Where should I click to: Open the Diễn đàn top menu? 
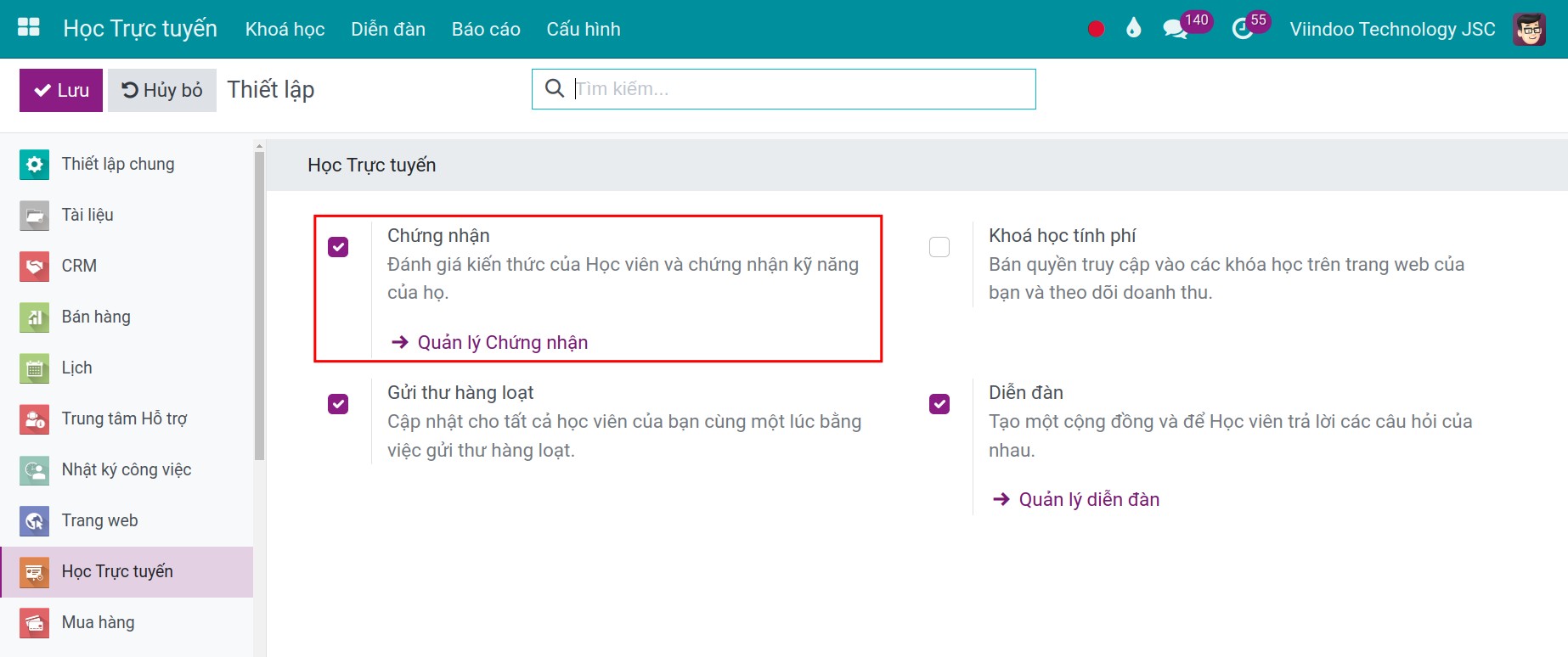point(388,29)
